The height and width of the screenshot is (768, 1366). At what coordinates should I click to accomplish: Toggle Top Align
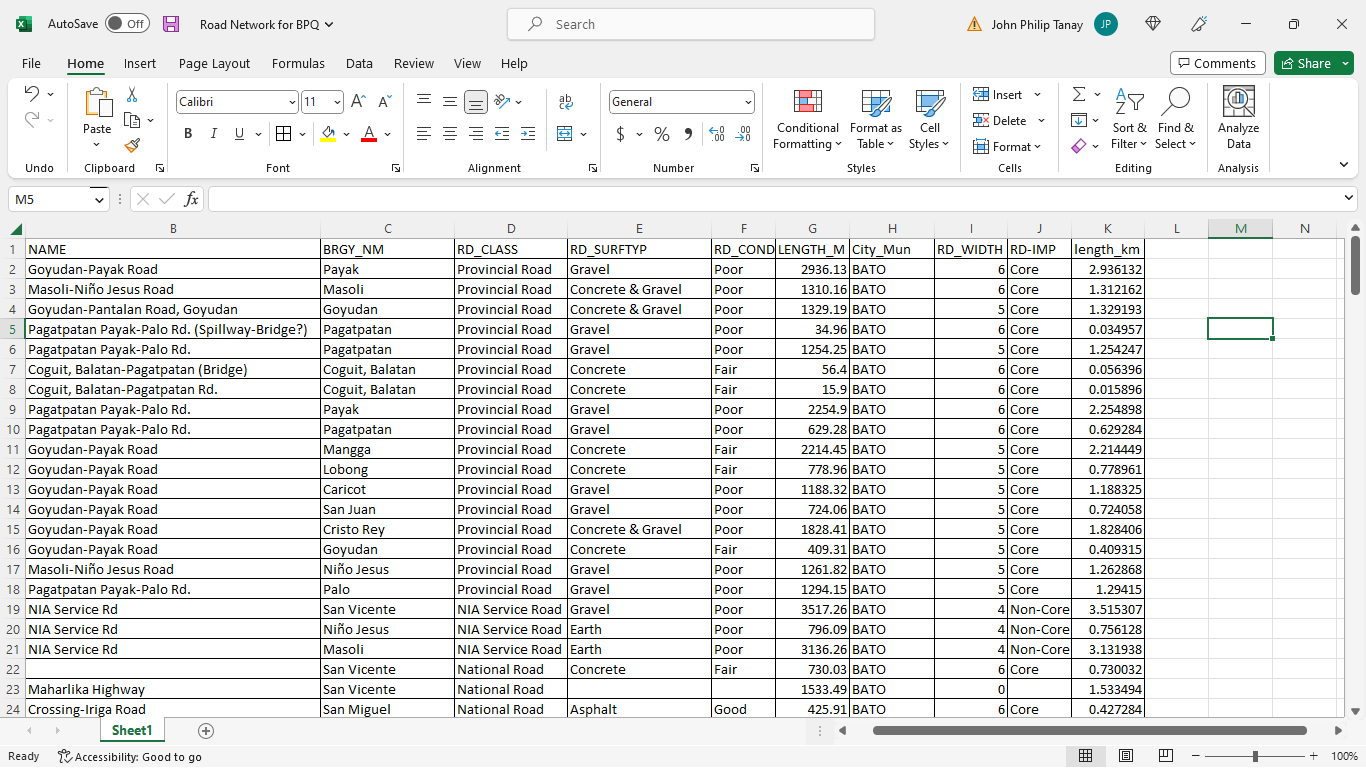(x=424, y=101)
